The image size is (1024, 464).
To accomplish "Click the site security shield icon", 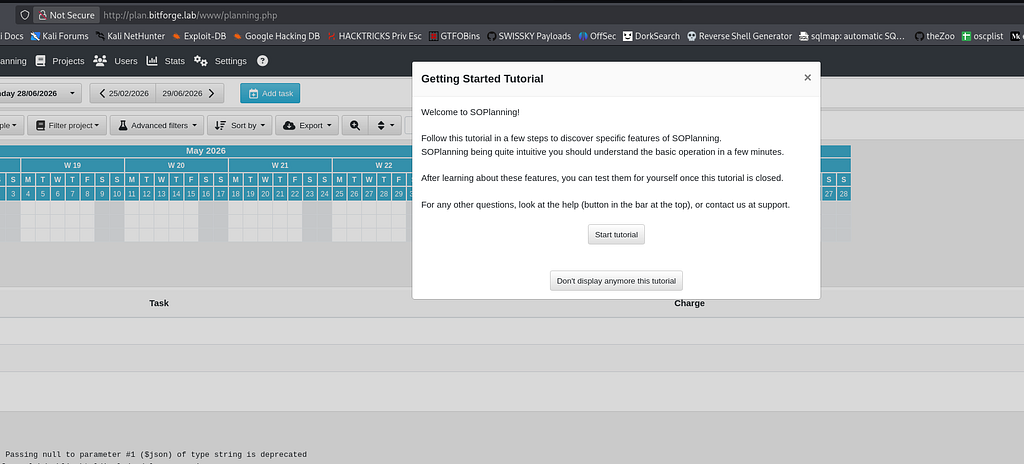I will pos(25,15).
